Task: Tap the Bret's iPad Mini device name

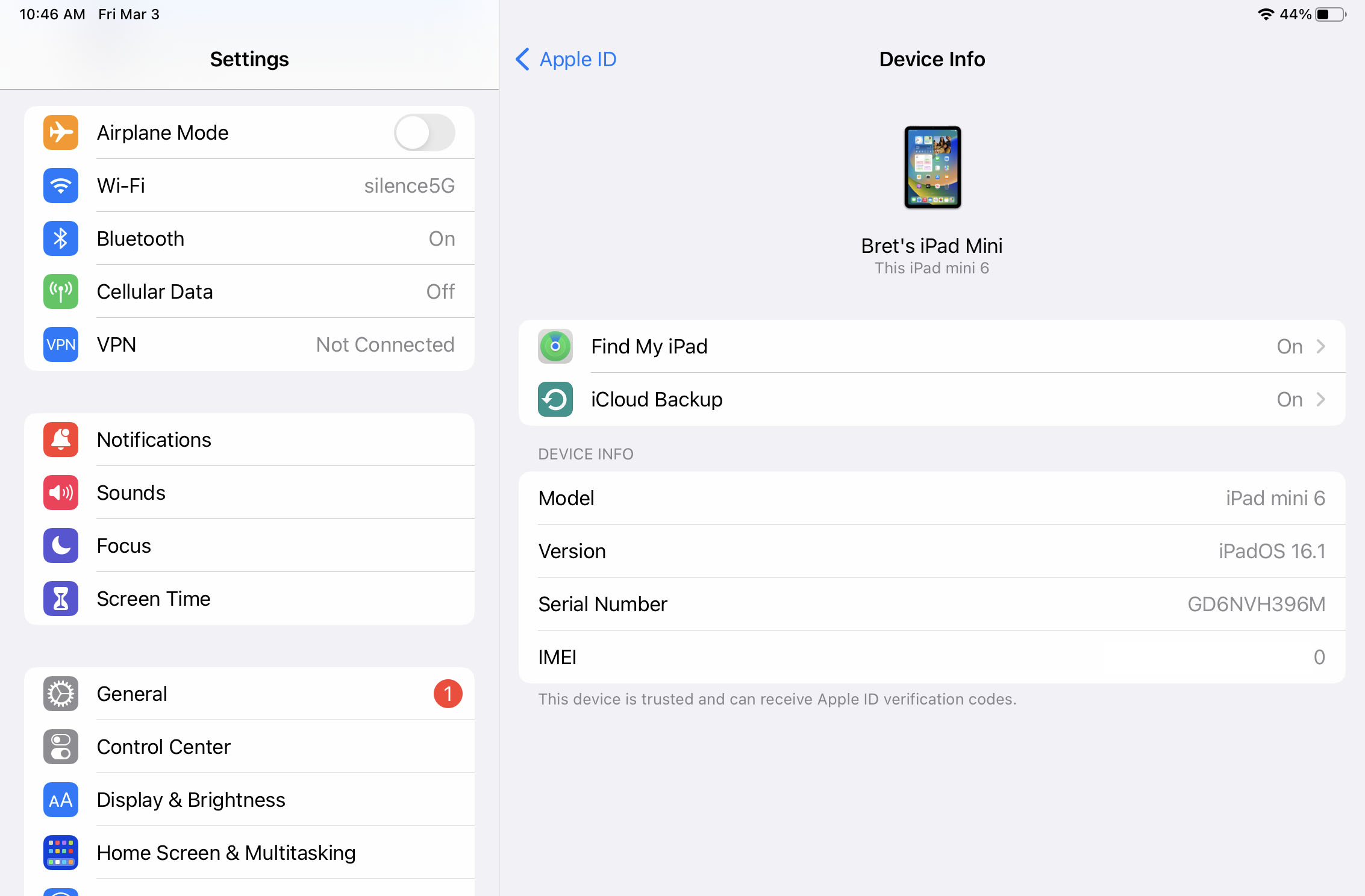Action: [x=932, y=246]
